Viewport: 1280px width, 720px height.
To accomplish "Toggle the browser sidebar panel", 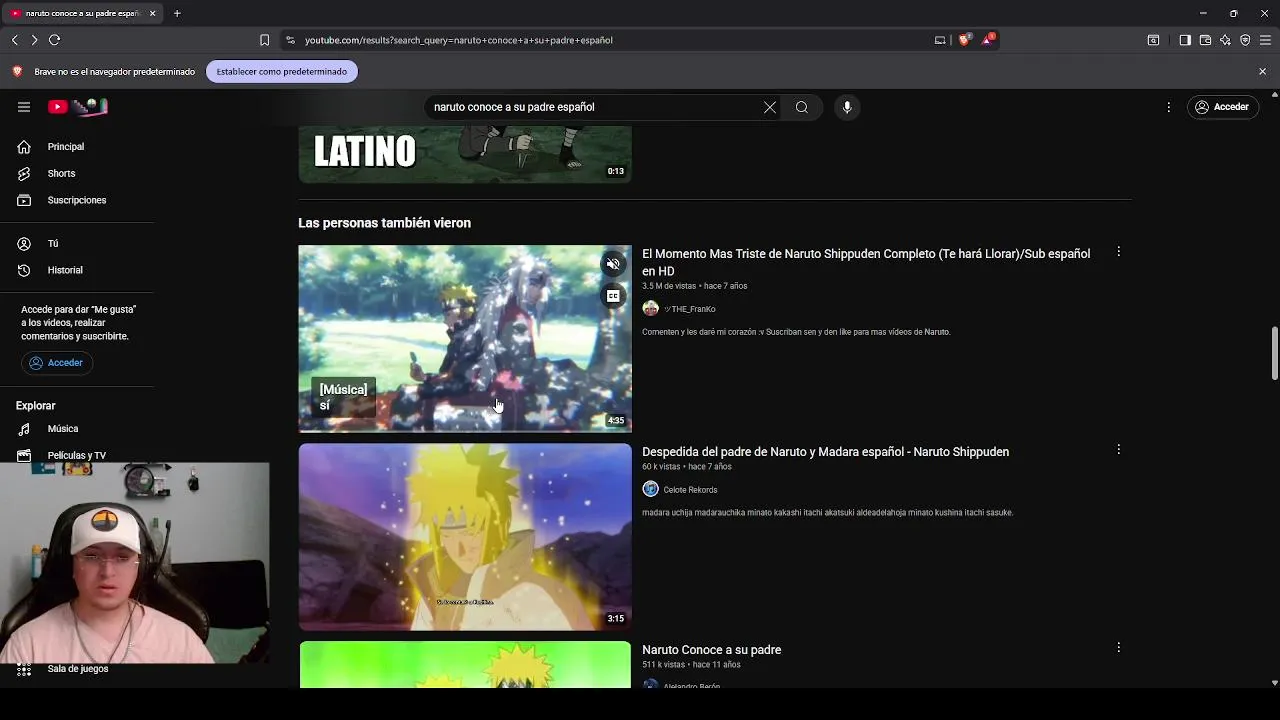I will point(1185,40).
